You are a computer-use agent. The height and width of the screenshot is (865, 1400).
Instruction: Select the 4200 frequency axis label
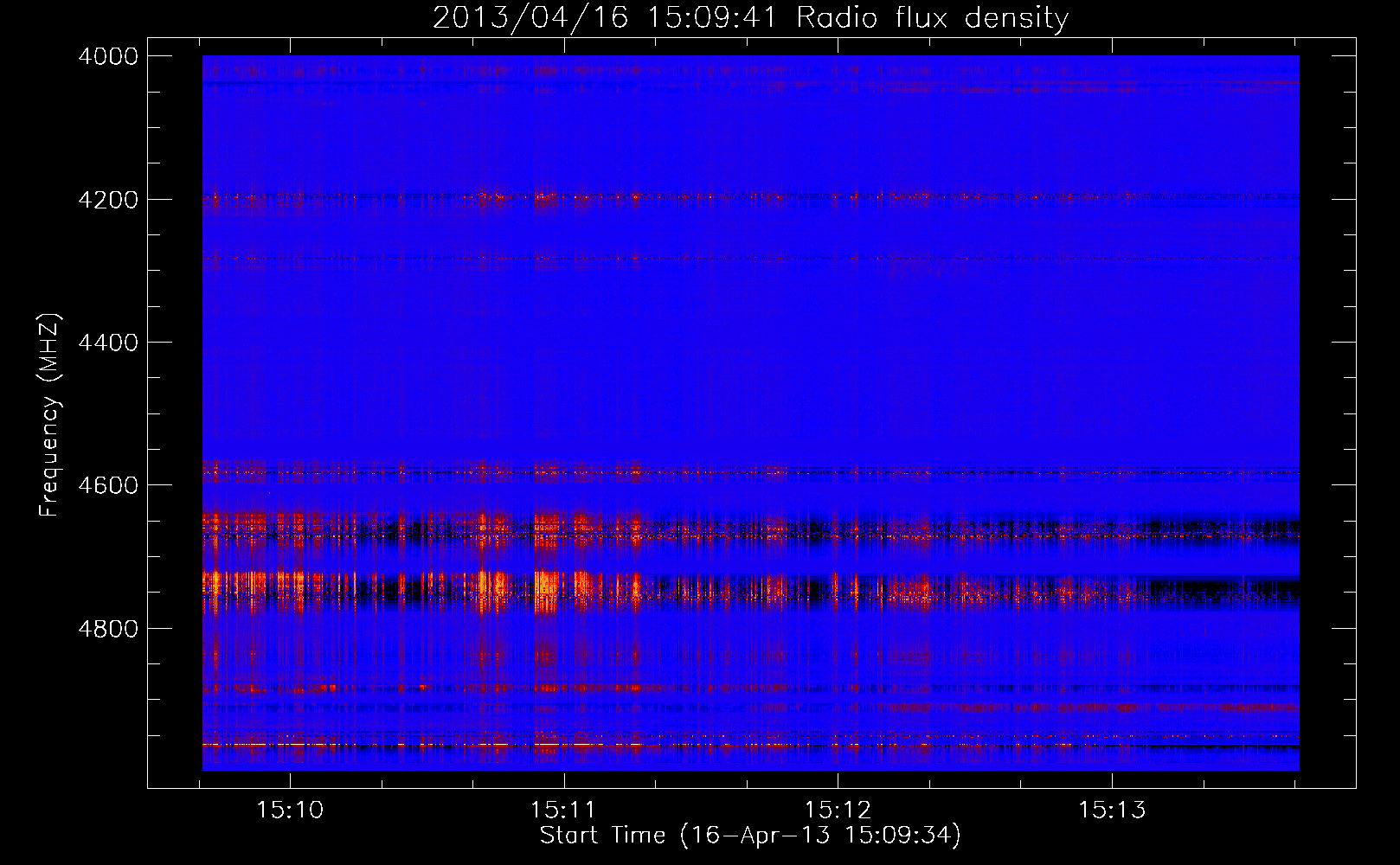[x=108, y=200]
